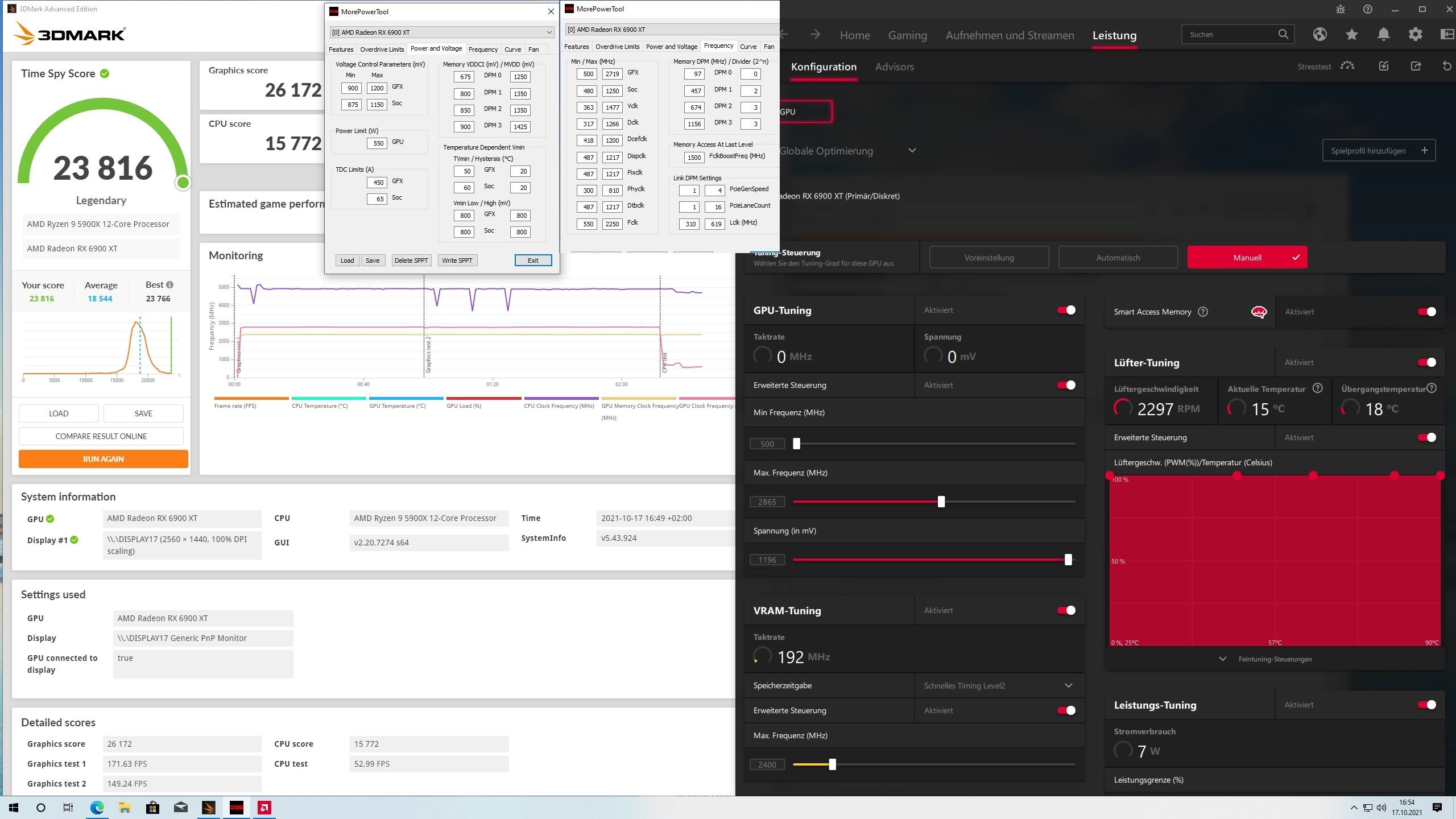The height and width of the screenshot is (819, 1456).
Task: Open notifications bell icon
Action: point(1384,34)
